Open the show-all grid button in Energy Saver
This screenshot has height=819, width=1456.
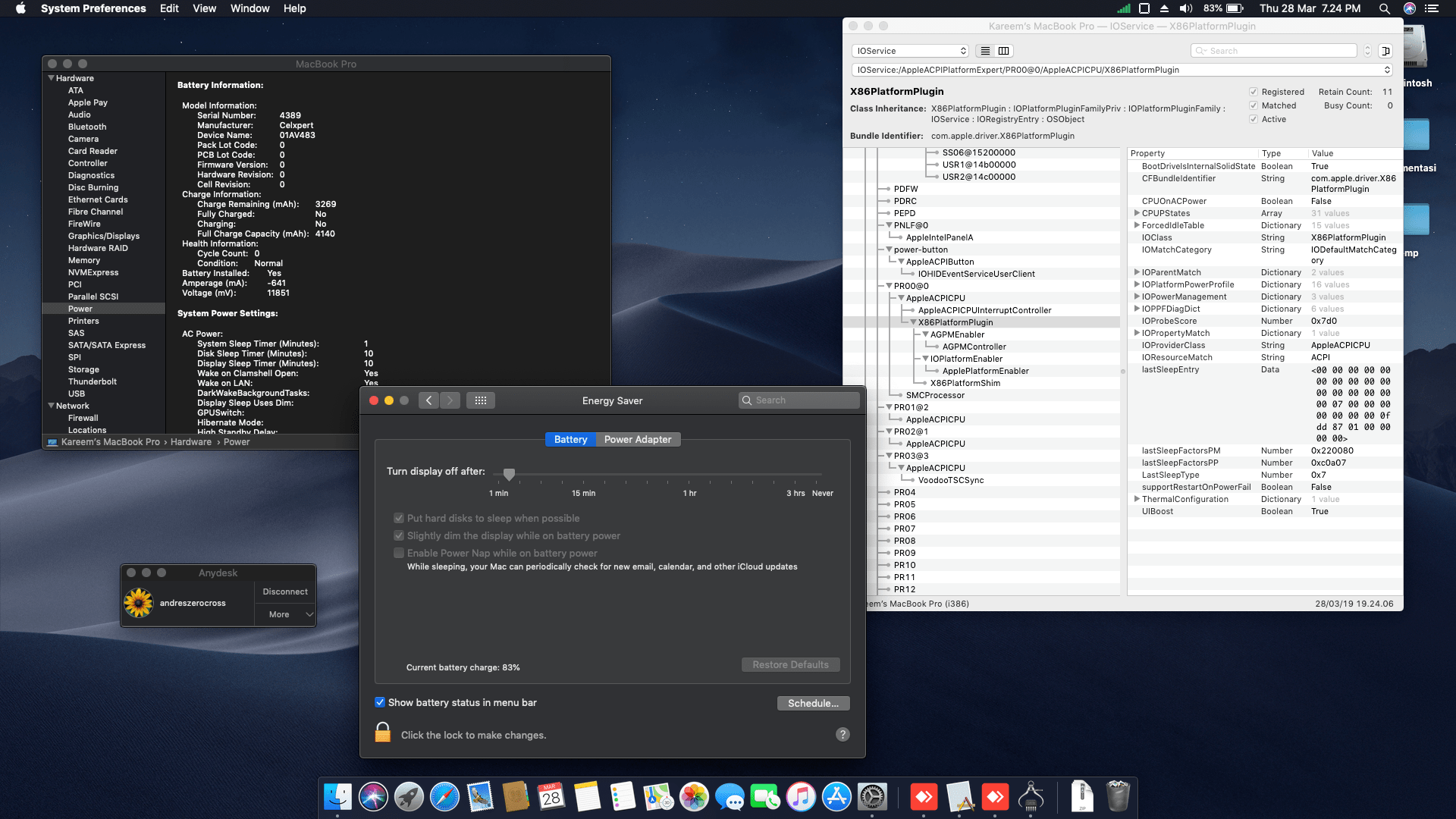click(481, 400)
